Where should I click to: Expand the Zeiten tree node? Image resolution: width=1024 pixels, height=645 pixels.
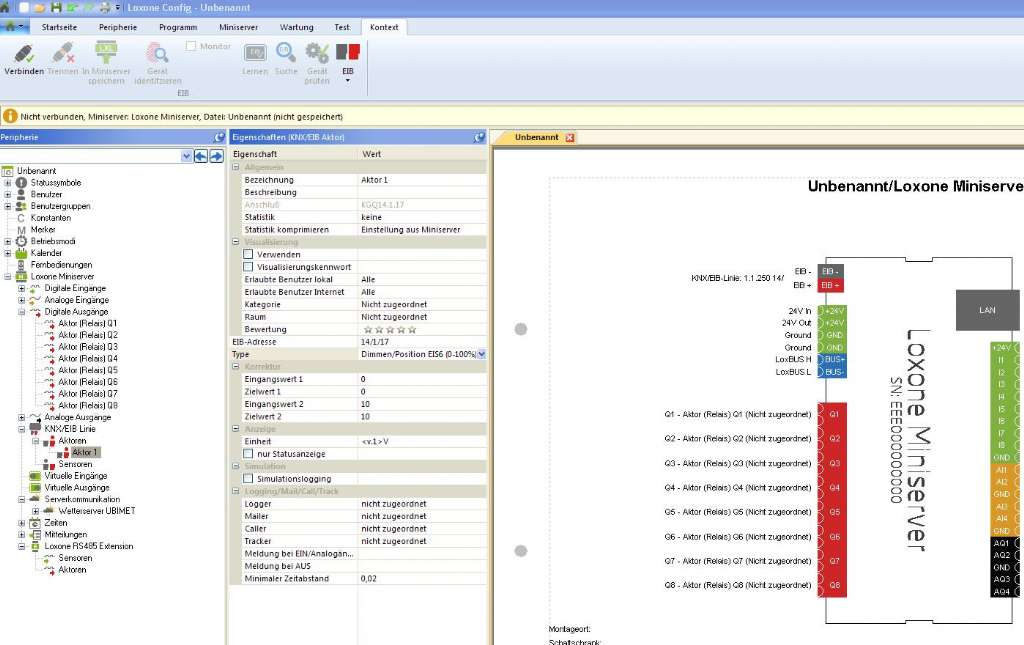22,523
